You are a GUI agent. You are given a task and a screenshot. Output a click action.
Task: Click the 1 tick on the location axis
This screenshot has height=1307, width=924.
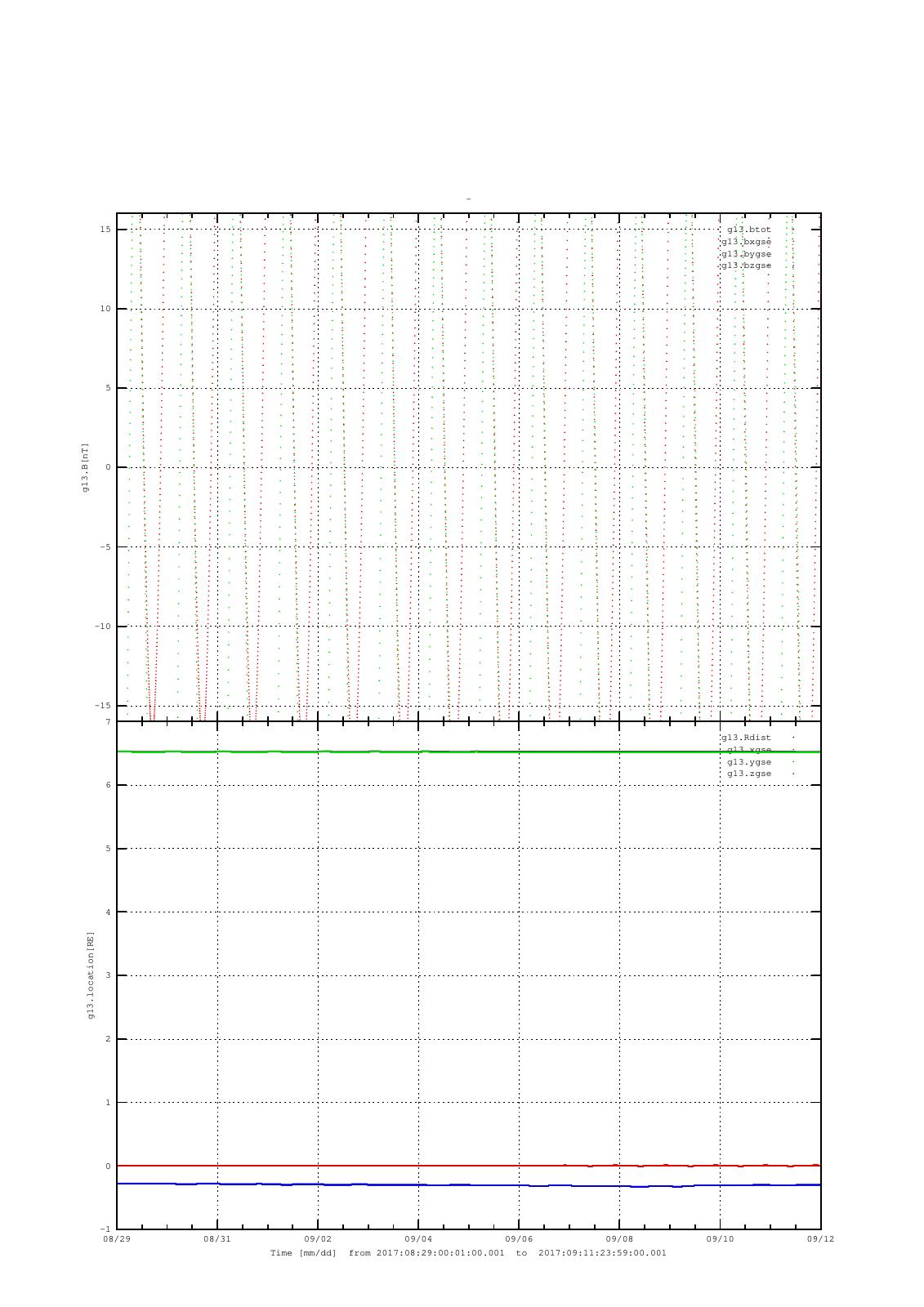click(x=108, y=1103)
